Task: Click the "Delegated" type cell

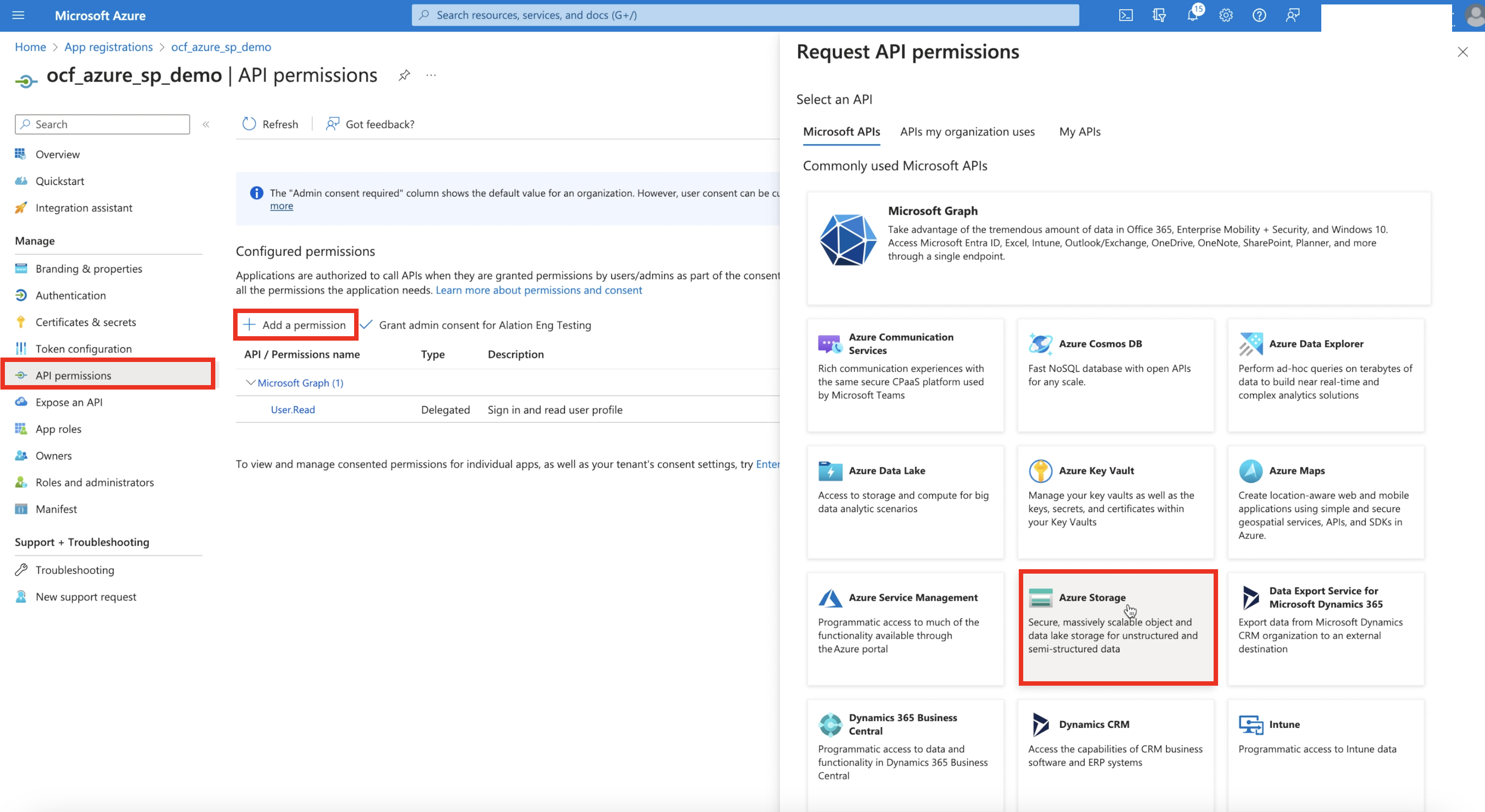Action: [x=445, y=410]
